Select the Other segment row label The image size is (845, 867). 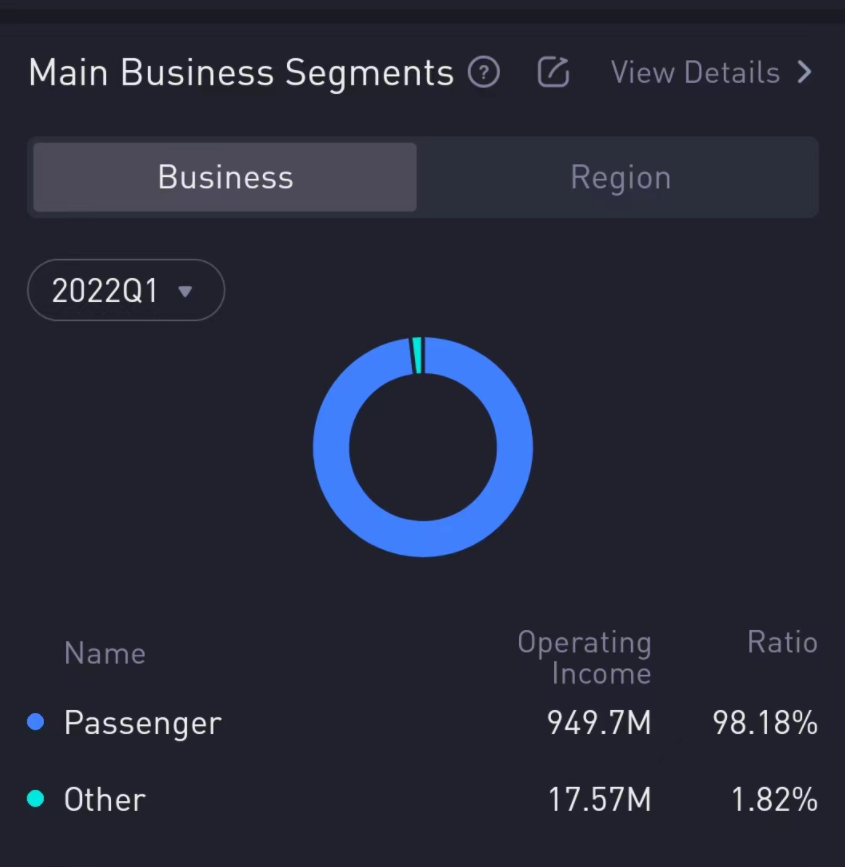coord(105,799)
